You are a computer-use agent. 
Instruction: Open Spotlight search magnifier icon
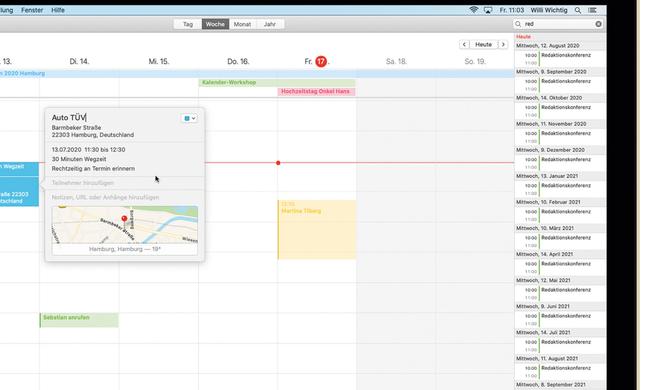578,10
